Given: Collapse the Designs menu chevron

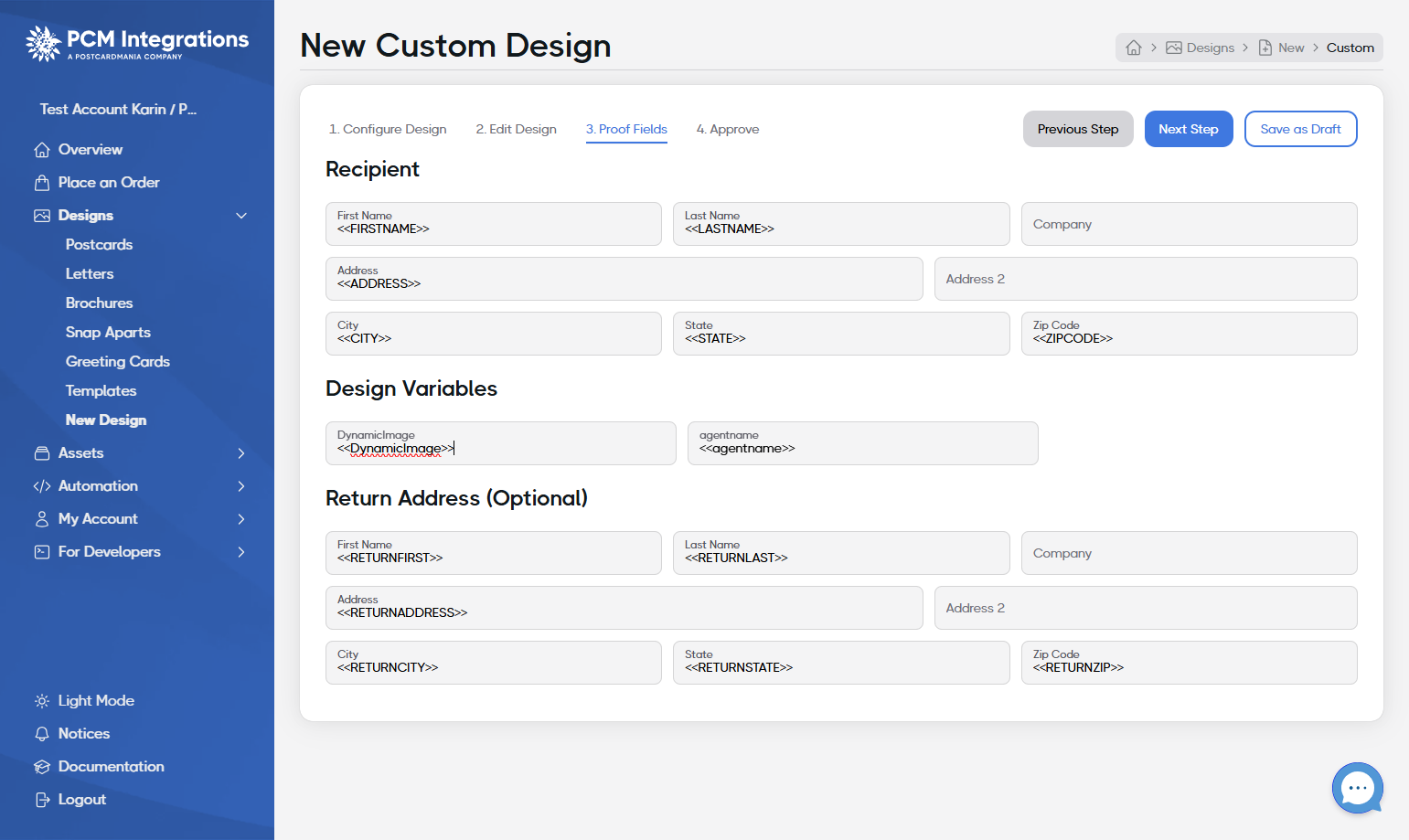Looking at the screenshot, I should (x=241, y=216).
